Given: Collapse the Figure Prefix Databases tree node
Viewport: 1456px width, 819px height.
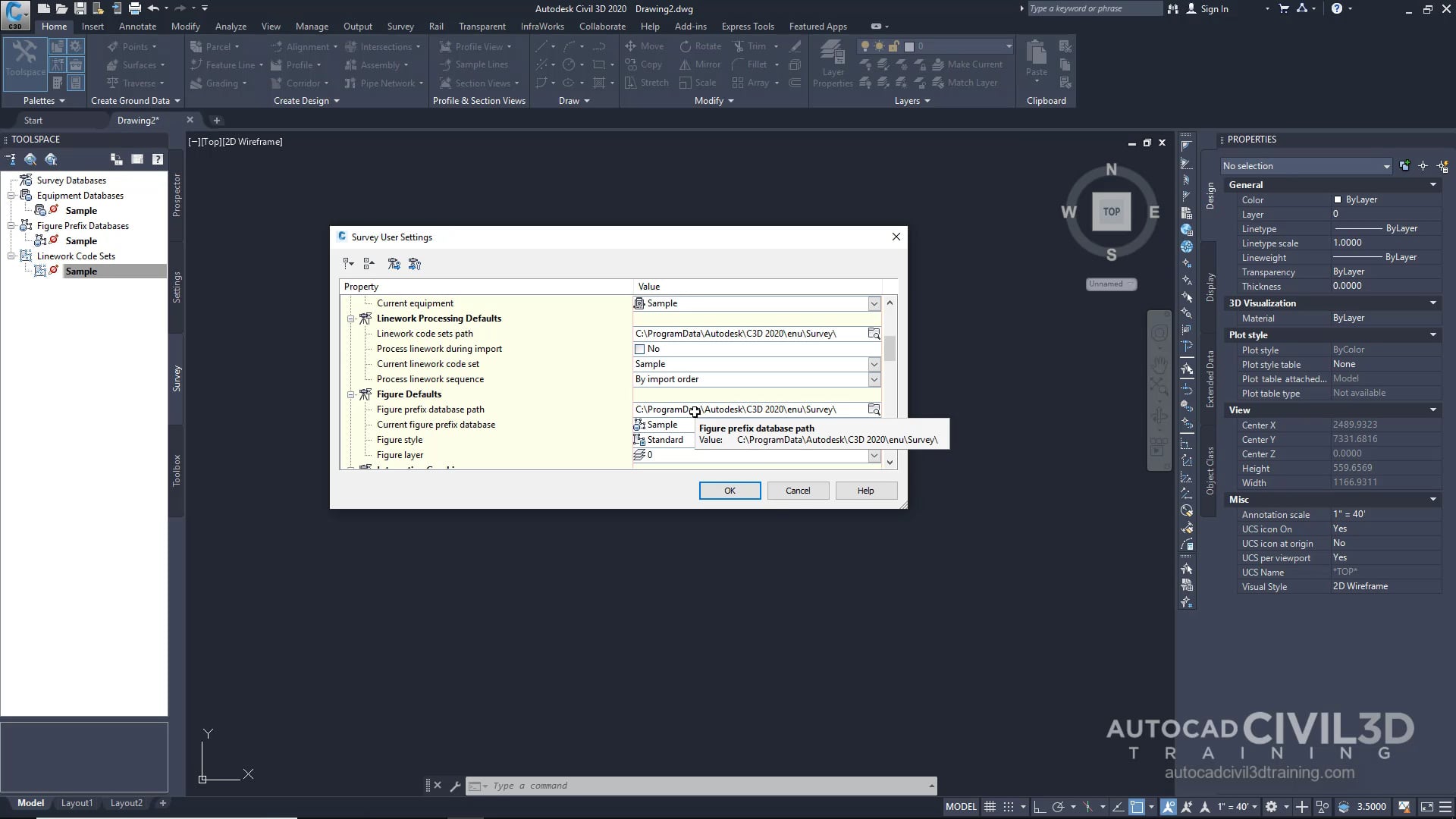Looking at the screenshot, I should [x=11, y=226].
